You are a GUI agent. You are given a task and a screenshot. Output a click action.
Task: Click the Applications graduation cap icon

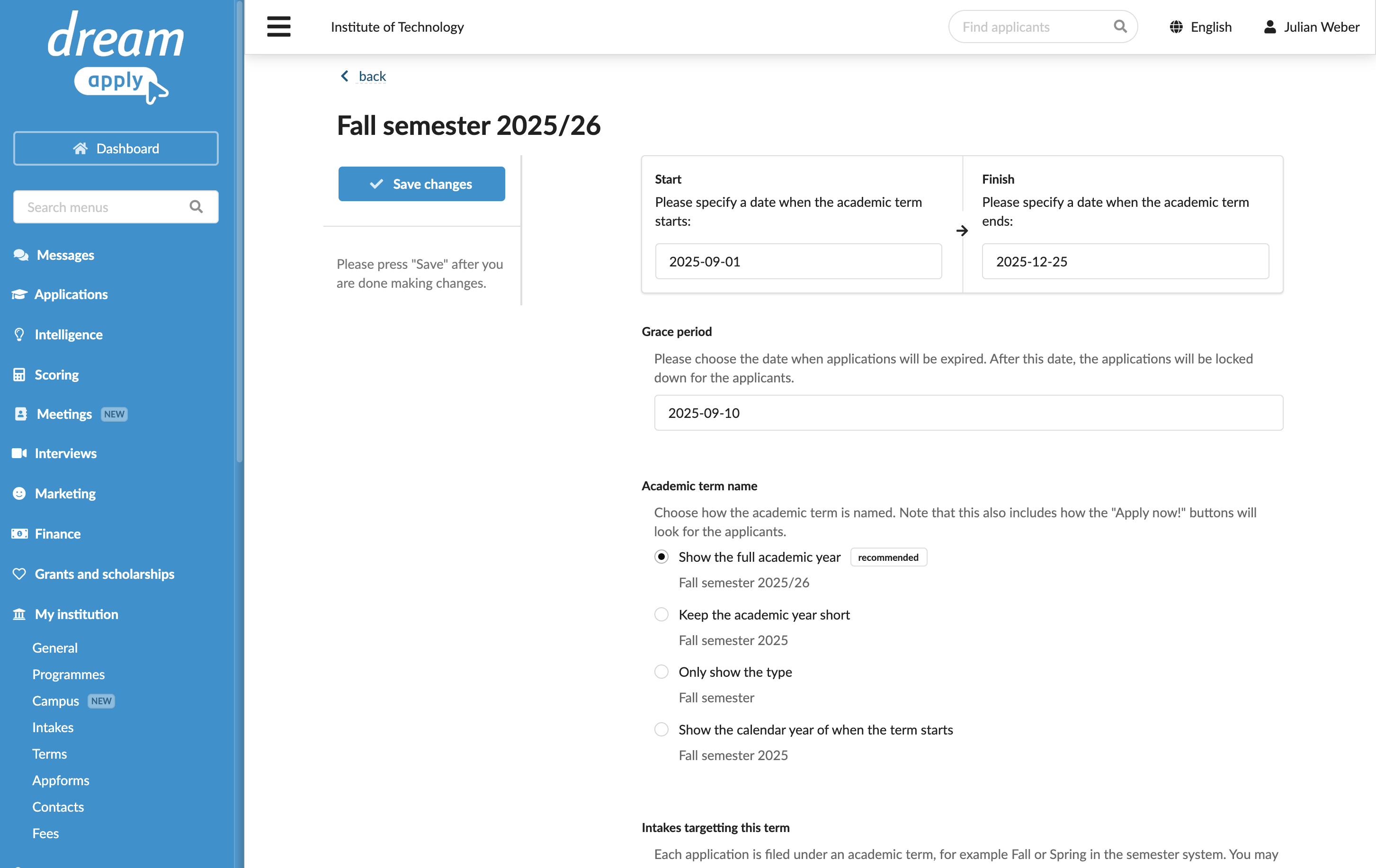[19, 294]
